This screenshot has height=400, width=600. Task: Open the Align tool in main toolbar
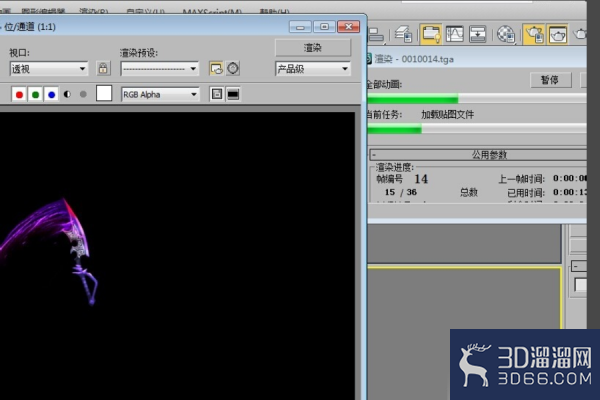click(376, 34)
